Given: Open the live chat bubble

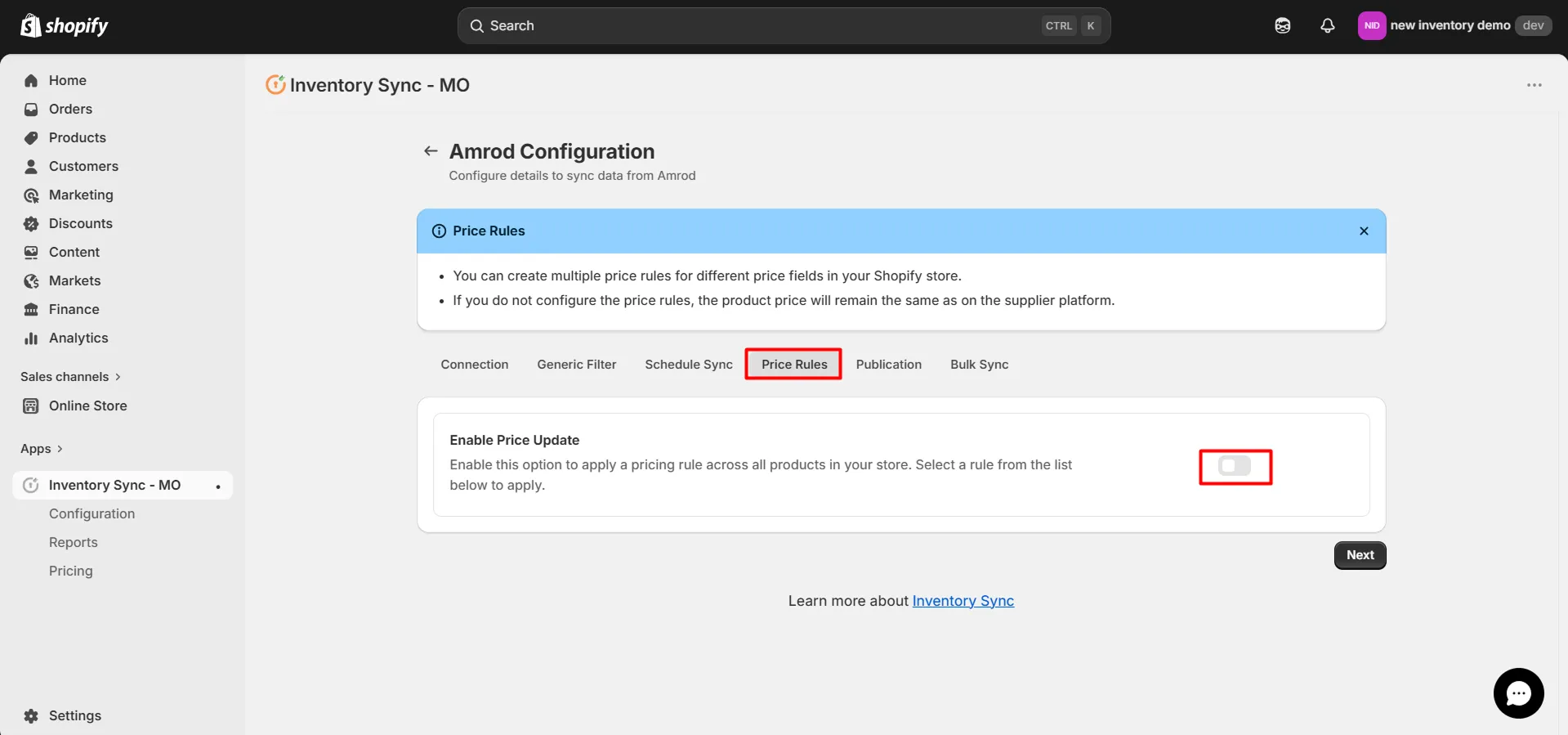Looking at the screenshot, I should pos(1518,693).
